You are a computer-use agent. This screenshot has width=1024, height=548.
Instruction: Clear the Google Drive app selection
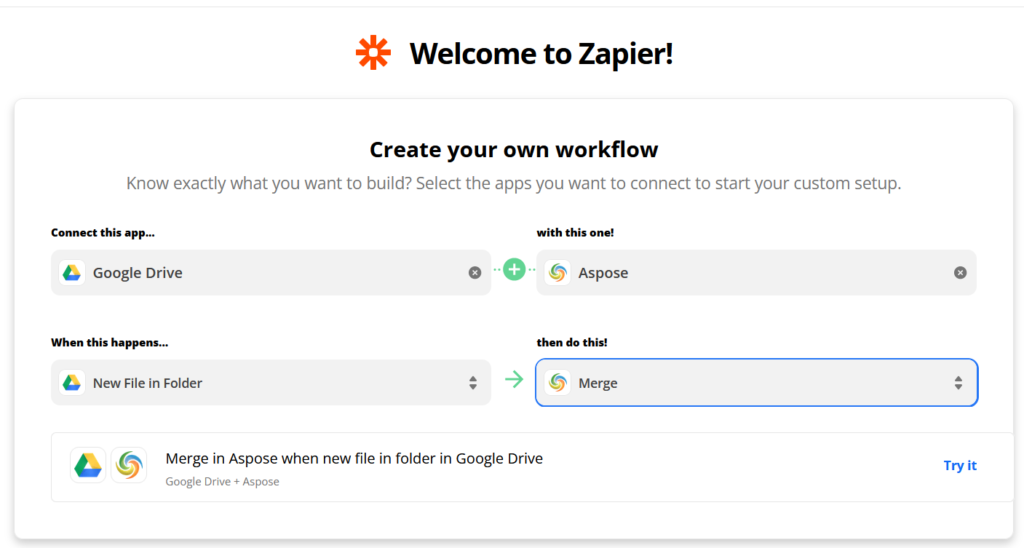tap(475, 273)
